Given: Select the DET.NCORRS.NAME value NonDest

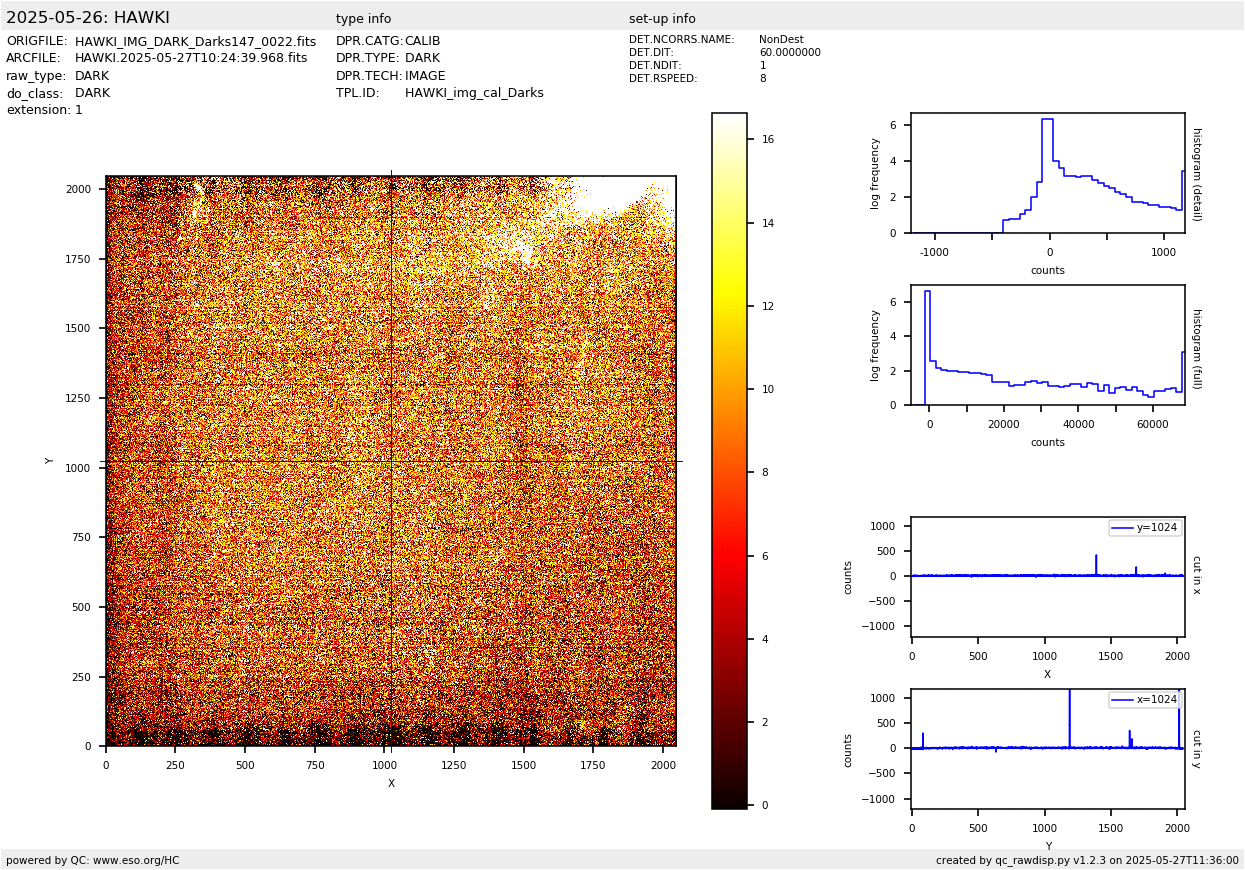Looking at the screenshot, I should coord(781,40).
